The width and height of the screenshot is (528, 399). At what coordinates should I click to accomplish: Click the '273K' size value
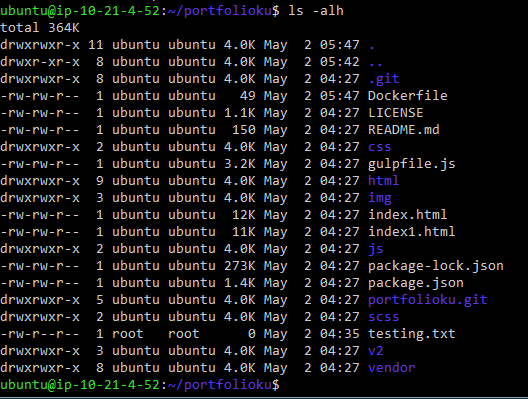coord(240,266)
